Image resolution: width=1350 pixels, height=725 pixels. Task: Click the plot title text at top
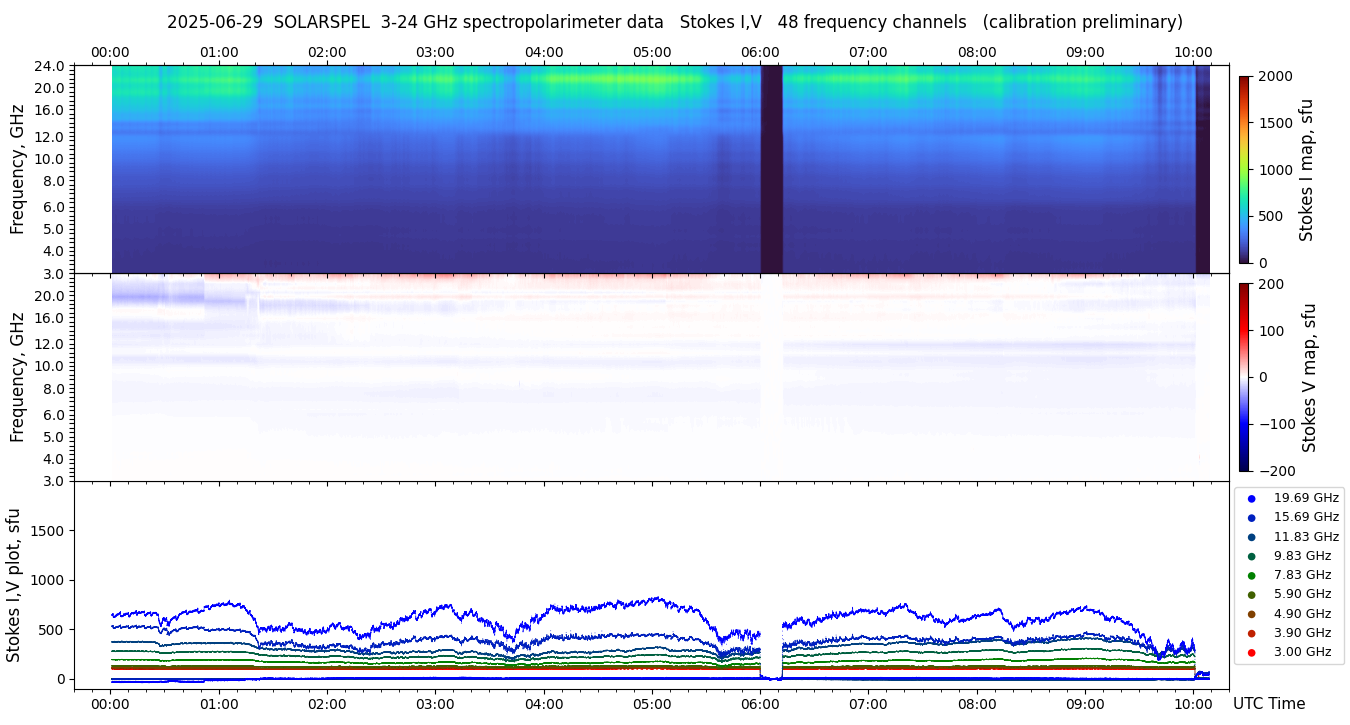coord(674,22)
